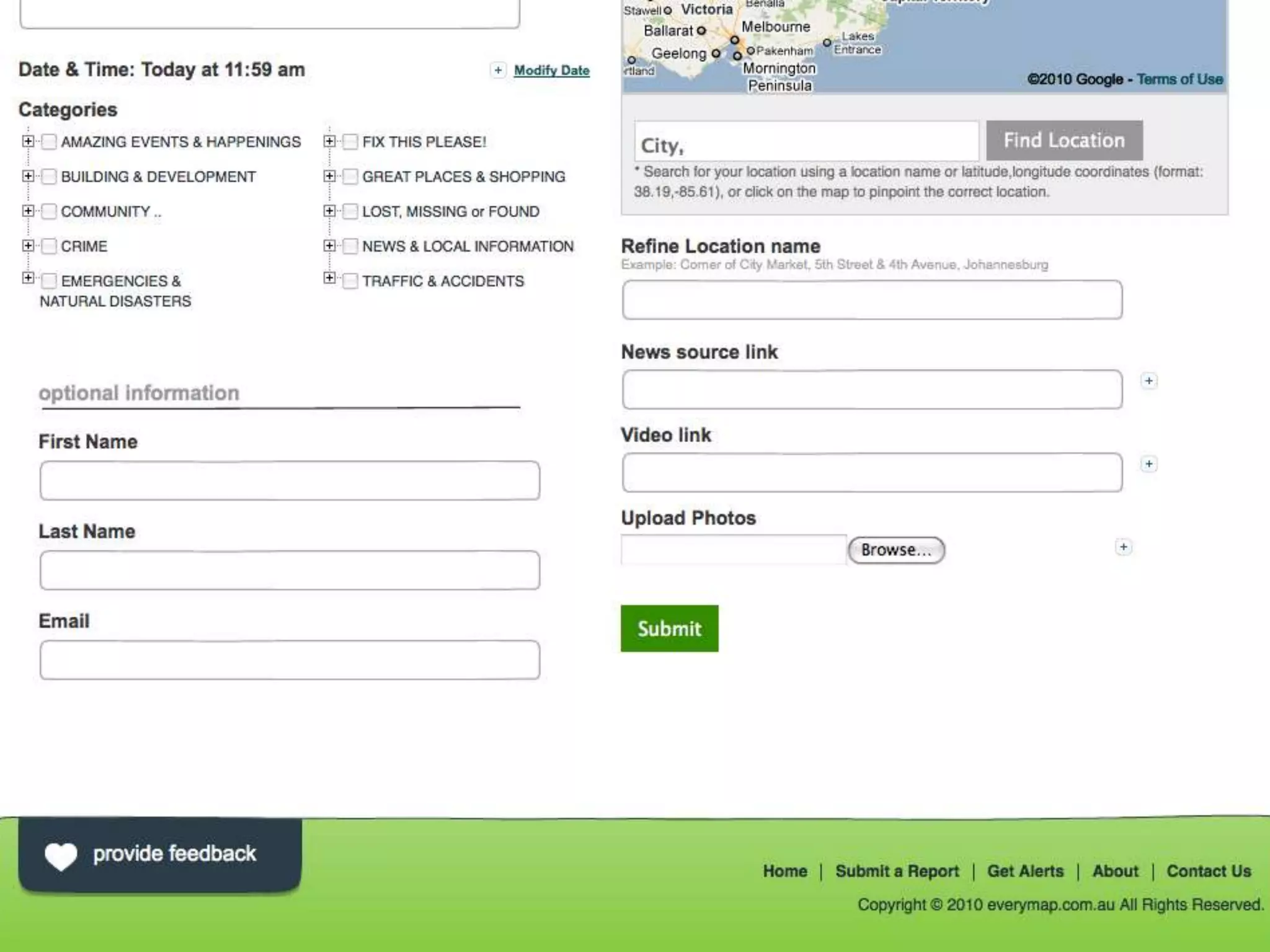Click plus icon beside Video link field
The width and height of the screenshot is (1270, 952).
(1148, 464)
